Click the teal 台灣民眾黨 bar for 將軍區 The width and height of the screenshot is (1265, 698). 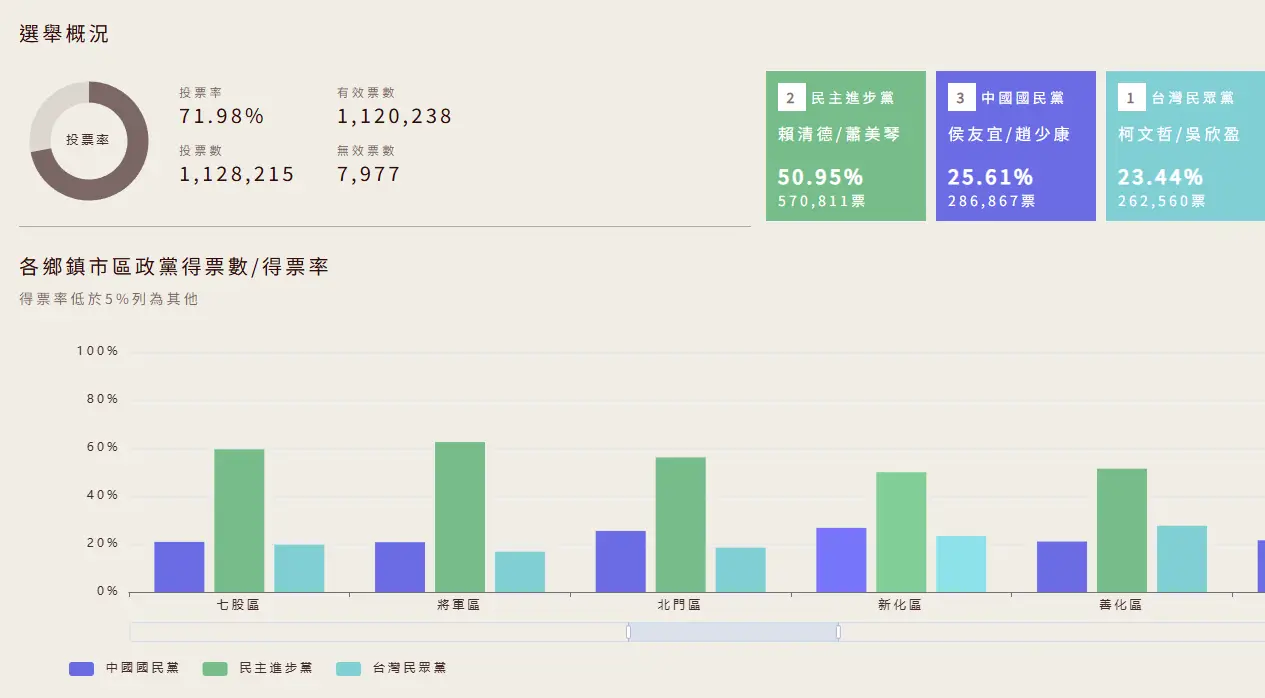pyautogui.click(x=520, y=572)
